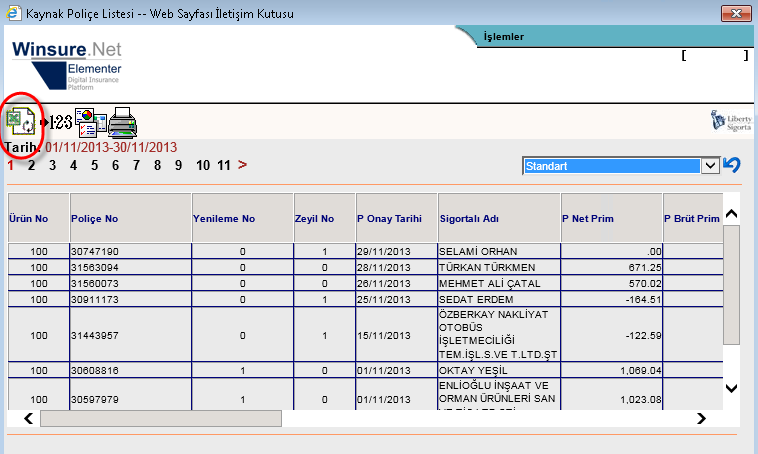
Task: Click the blue undo arrow icon
Action: 732,165
